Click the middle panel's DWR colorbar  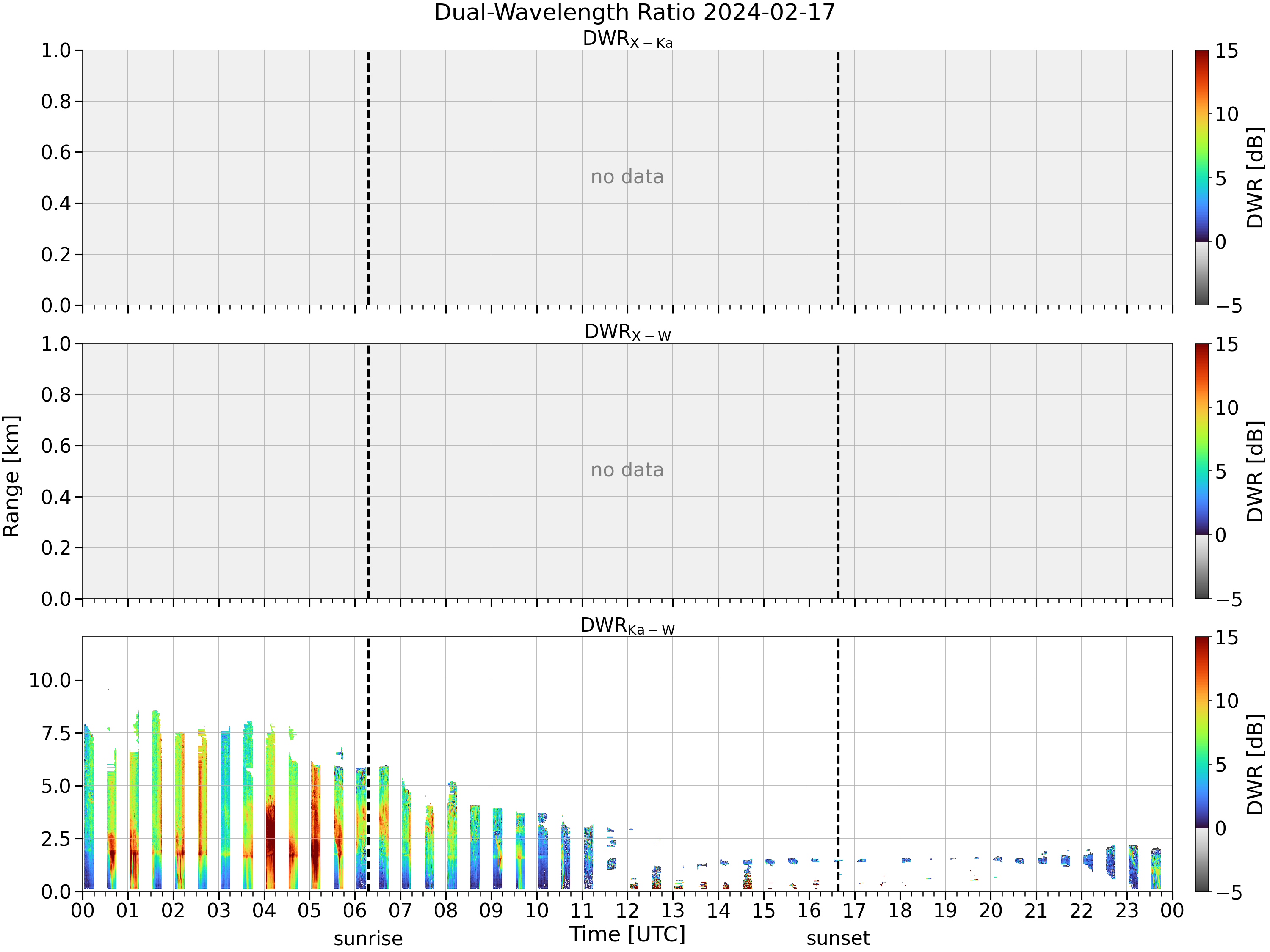pos(1202,471)
